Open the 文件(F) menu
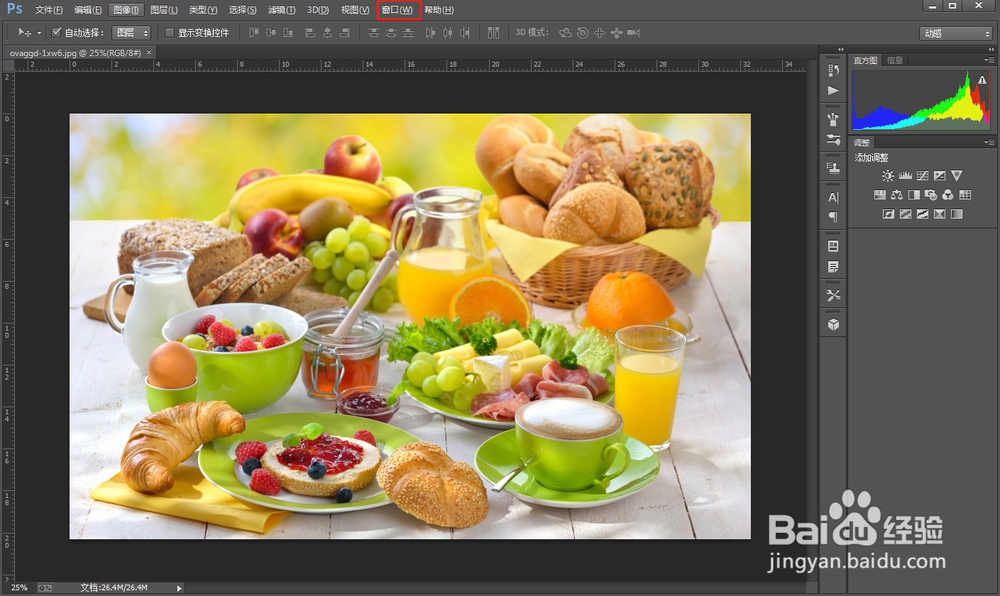1000x596 pixels. coord(49,10)
